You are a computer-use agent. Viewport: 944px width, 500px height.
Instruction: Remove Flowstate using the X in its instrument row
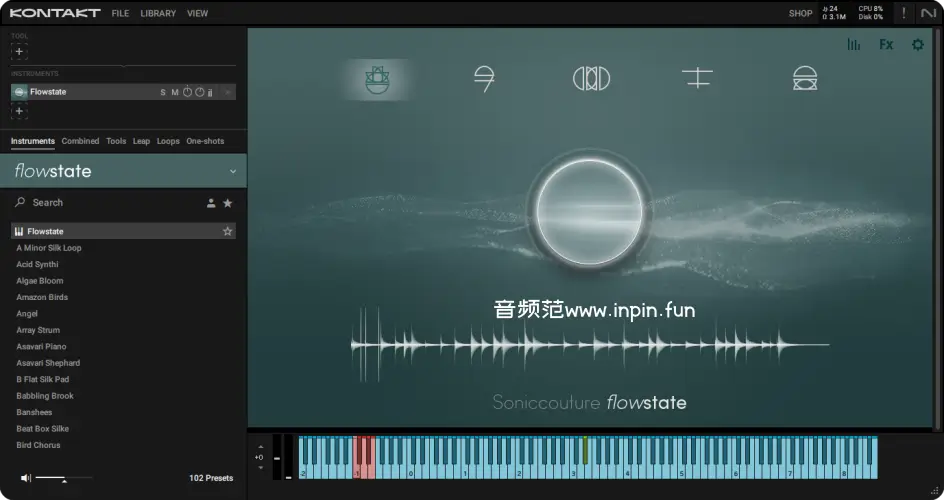pyautogui.click(x=228, y=92)
